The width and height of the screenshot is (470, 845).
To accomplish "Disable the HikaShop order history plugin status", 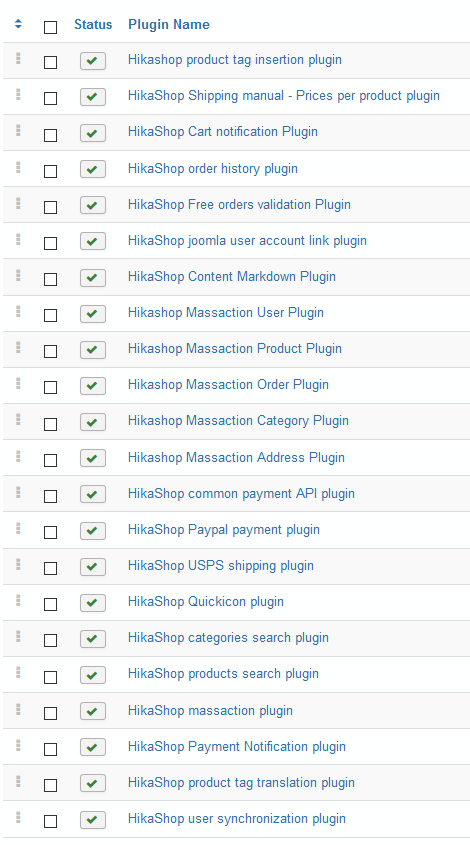I will tap(93, 169).
